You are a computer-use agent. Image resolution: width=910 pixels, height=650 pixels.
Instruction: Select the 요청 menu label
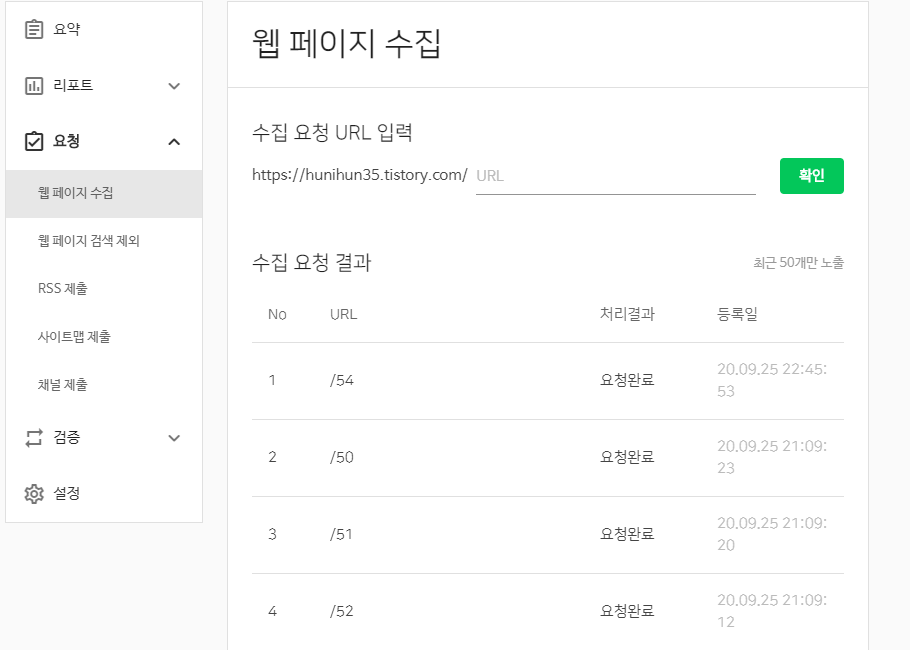pos(67,141)
